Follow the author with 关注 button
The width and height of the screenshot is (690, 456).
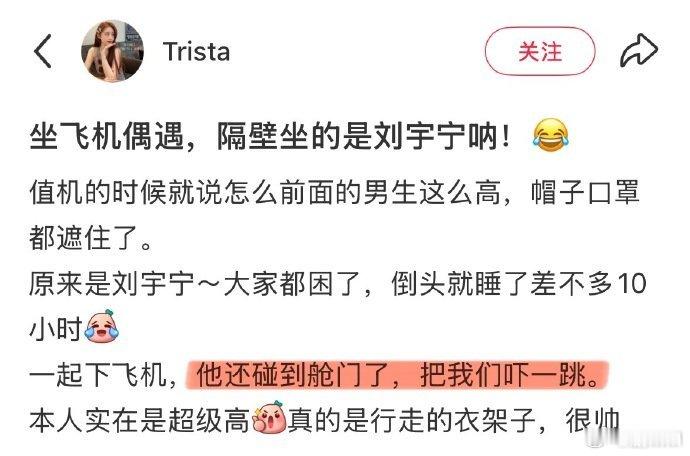pyautogui.click(x=540, y=51)
